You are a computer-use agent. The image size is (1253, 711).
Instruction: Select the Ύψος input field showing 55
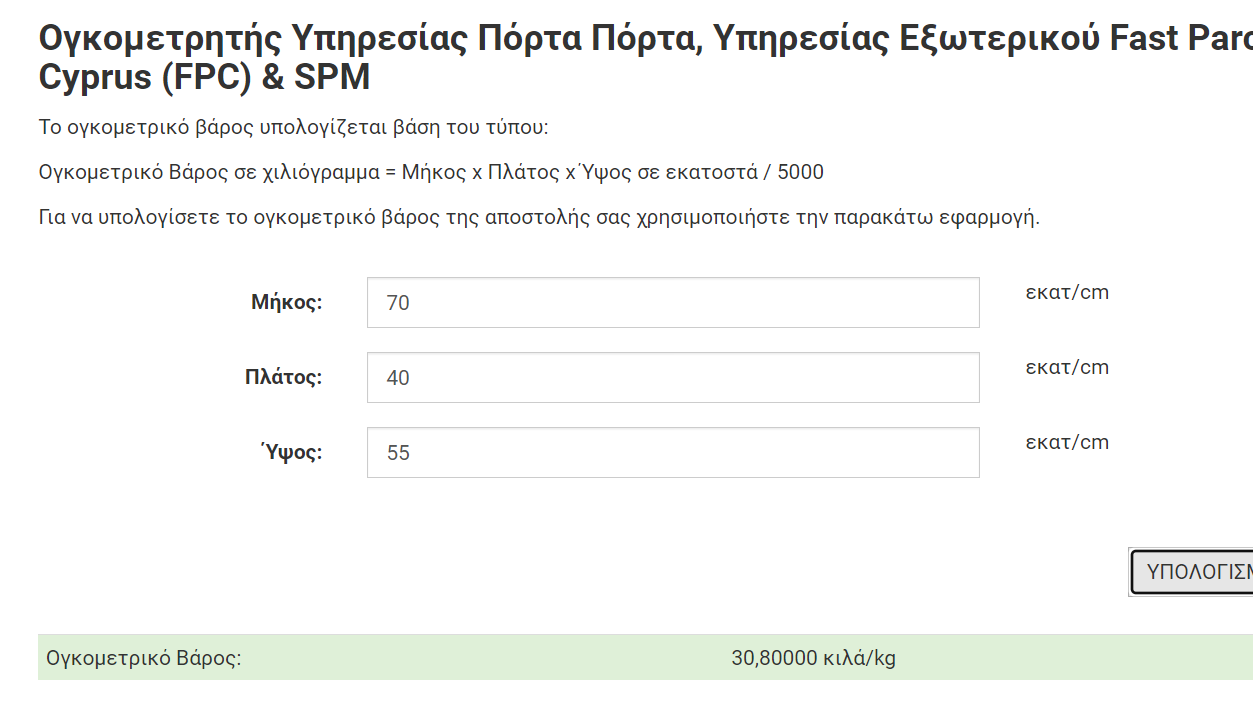point(673,452)
